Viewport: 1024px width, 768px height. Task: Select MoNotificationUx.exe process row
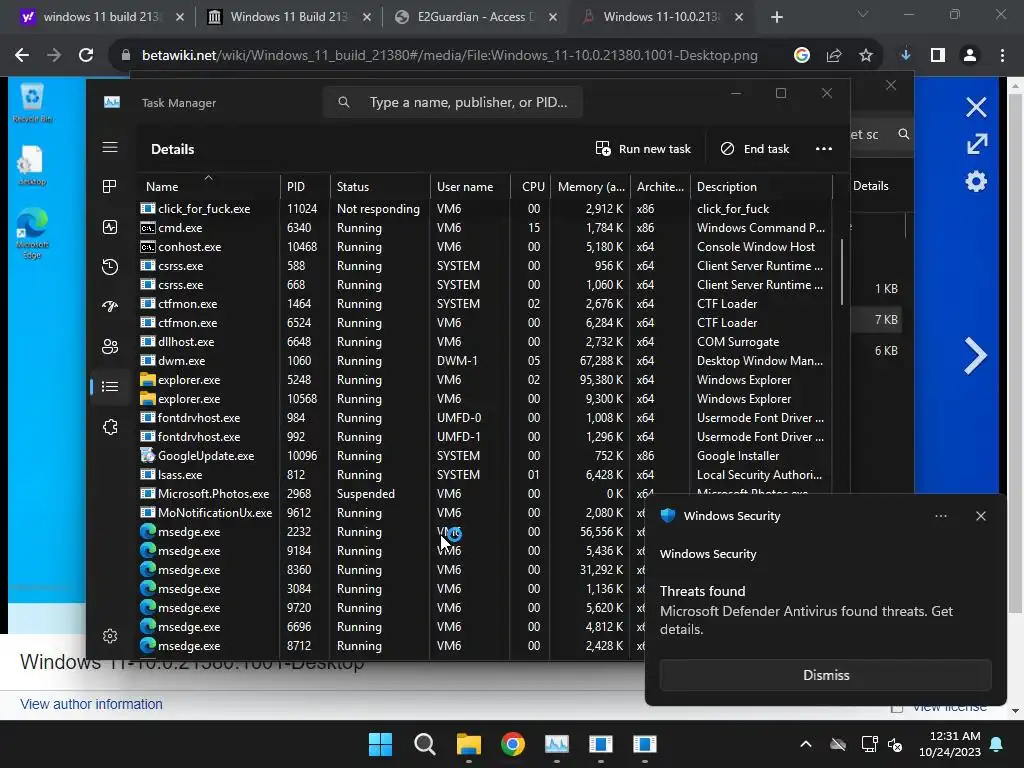pyautogui.click(x=391, y=513)
